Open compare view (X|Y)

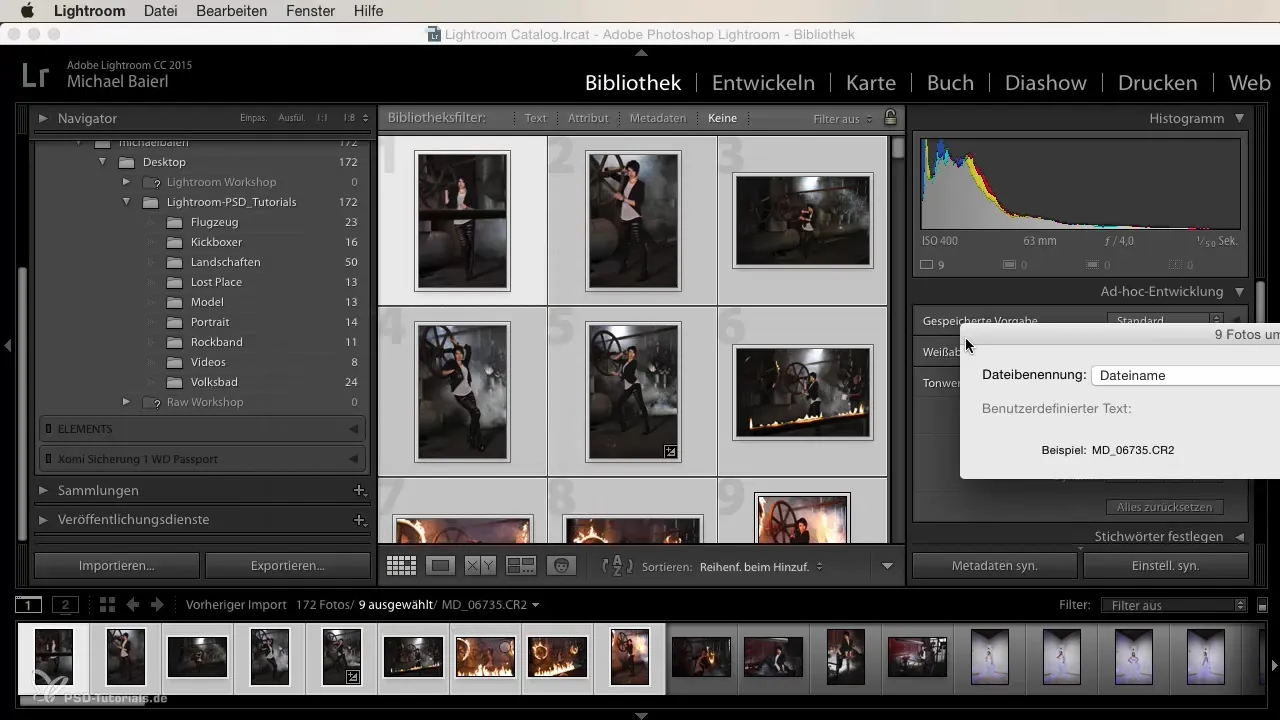480,565
